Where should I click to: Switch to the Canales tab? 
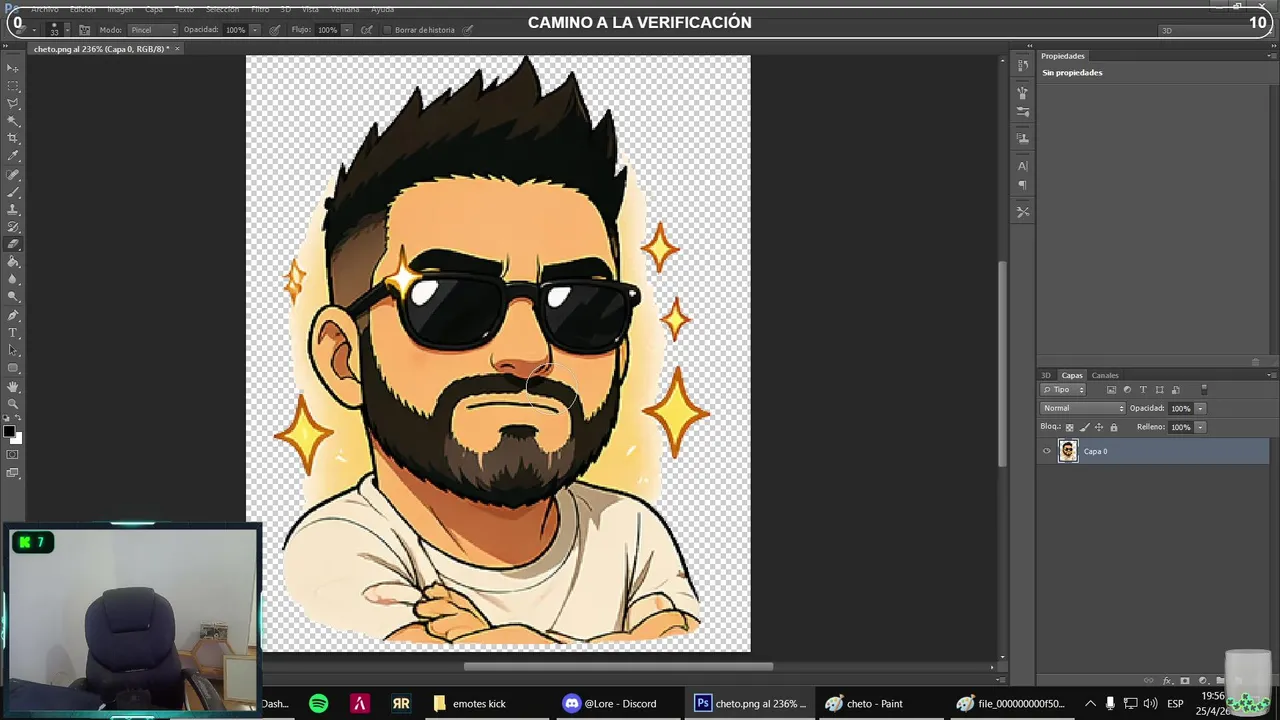click(x=1105, y=376)
